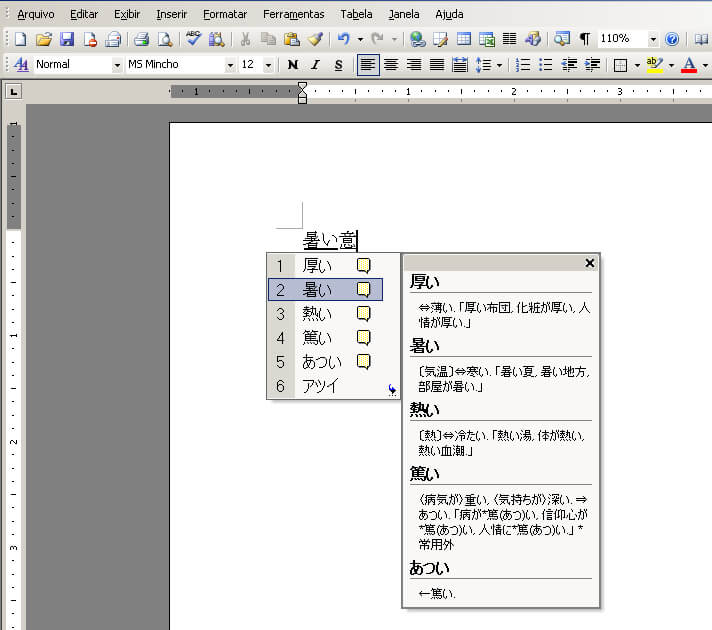Toggle center text alignment
712x630 pixels.
click(x=391, y=64)
